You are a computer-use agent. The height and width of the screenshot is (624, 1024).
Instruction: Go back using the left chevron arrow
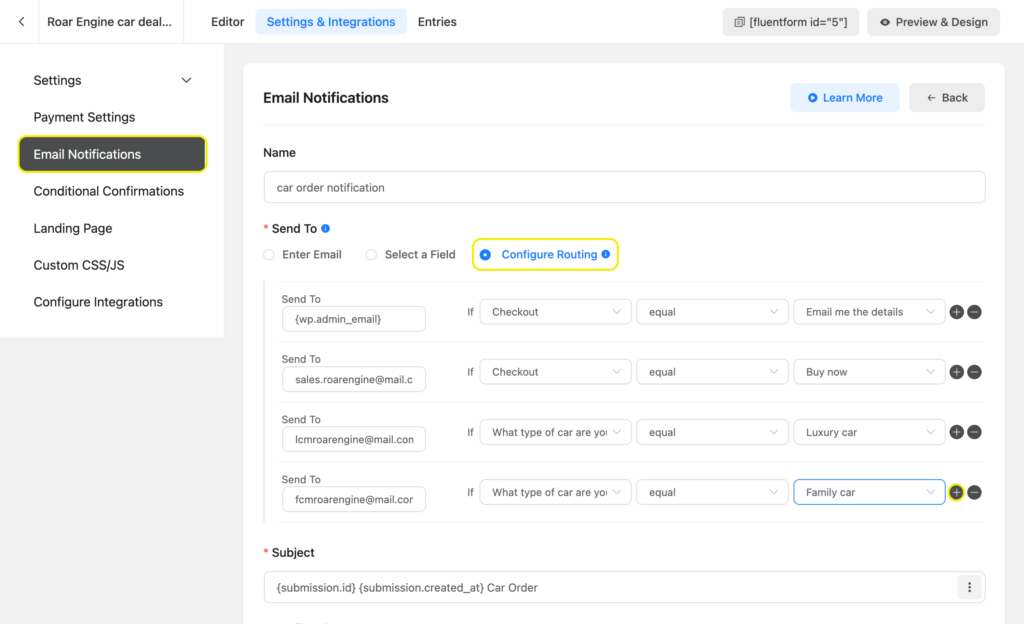(22, 22)
